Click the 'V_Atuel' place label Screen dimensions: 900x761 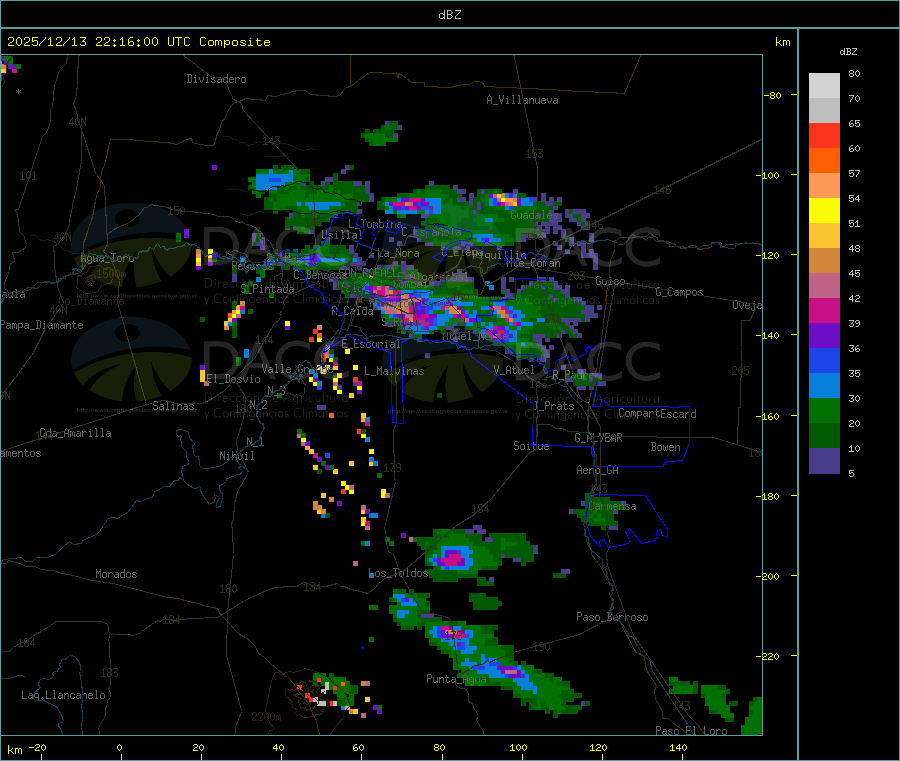[514, 370]
